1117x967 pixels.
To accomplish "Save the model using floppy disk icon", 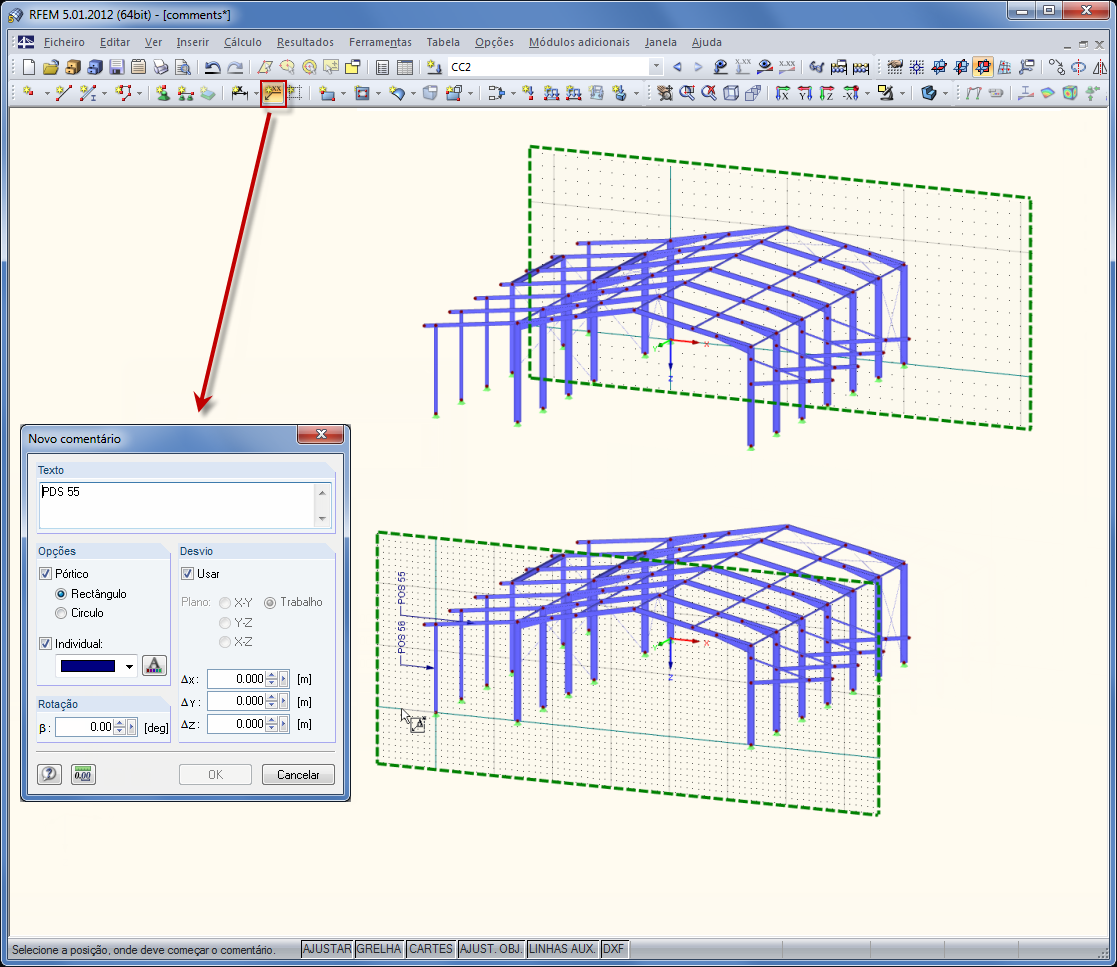I will [x=117, y=67].
